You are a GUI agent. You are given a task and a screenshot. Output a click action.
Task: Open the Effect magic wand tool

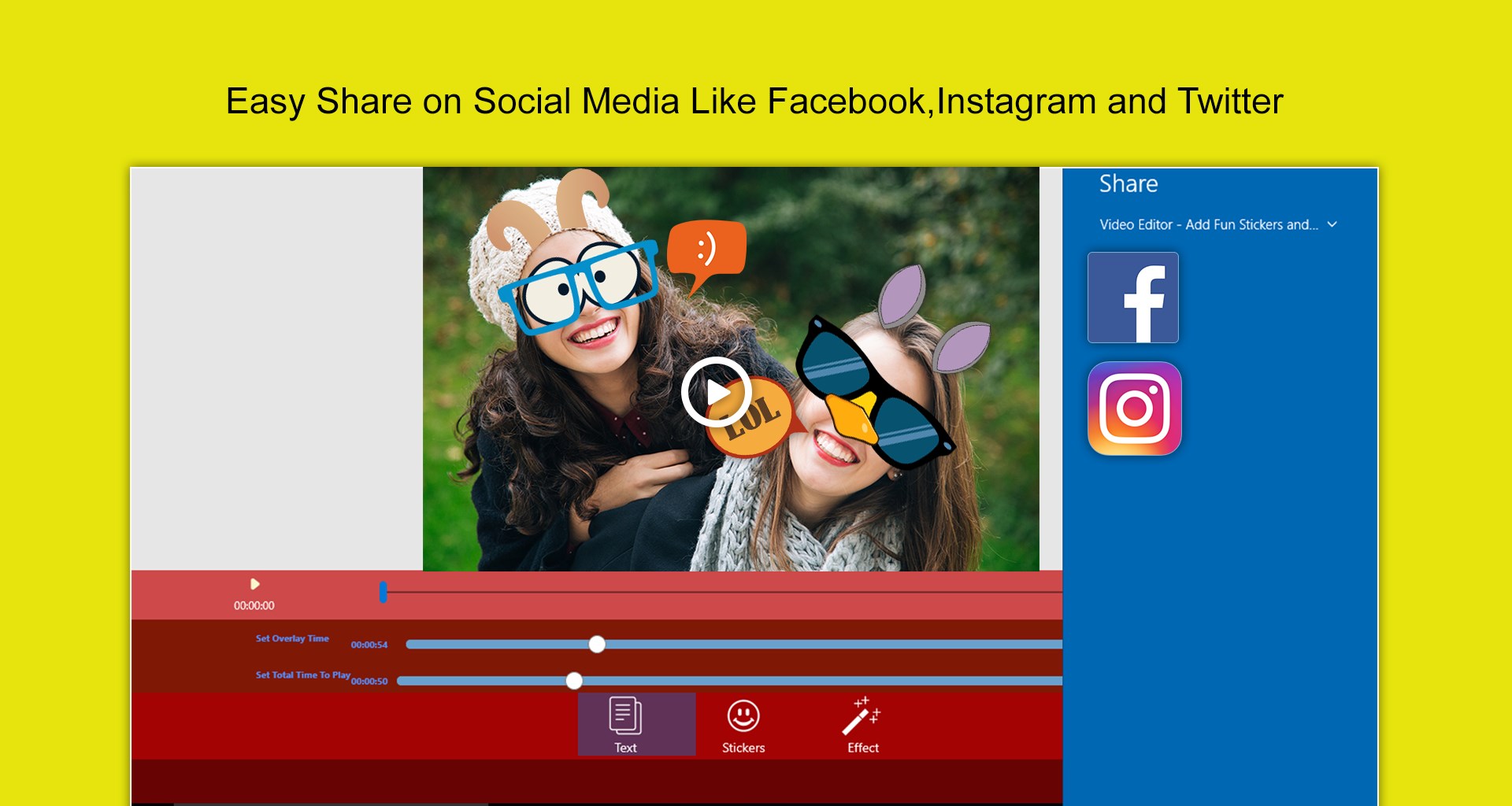point(862,725)
